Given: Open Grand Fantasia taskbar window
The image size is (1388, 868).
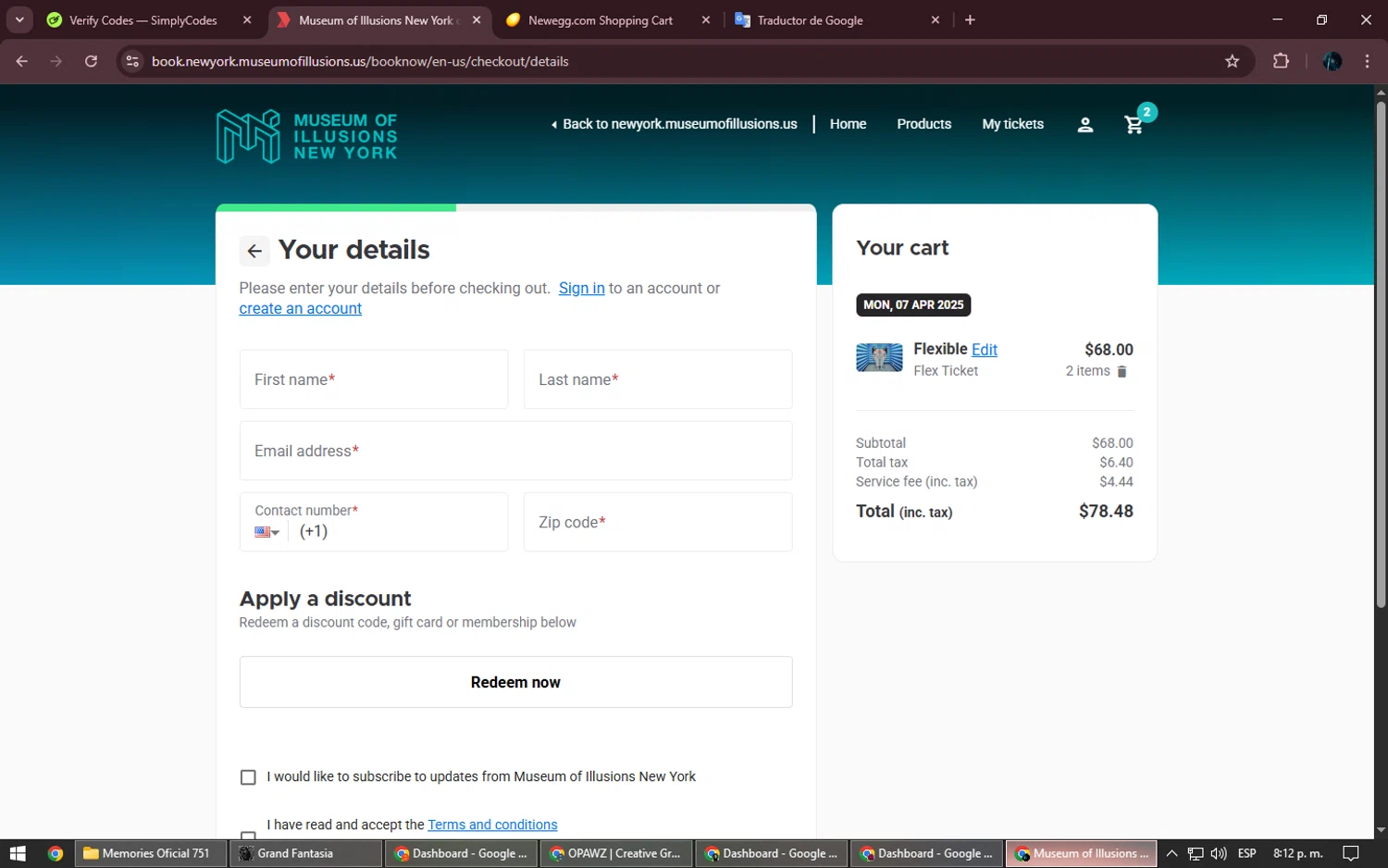Looking at the screenshot, I should pyautogui.click(x=305, y=853).
